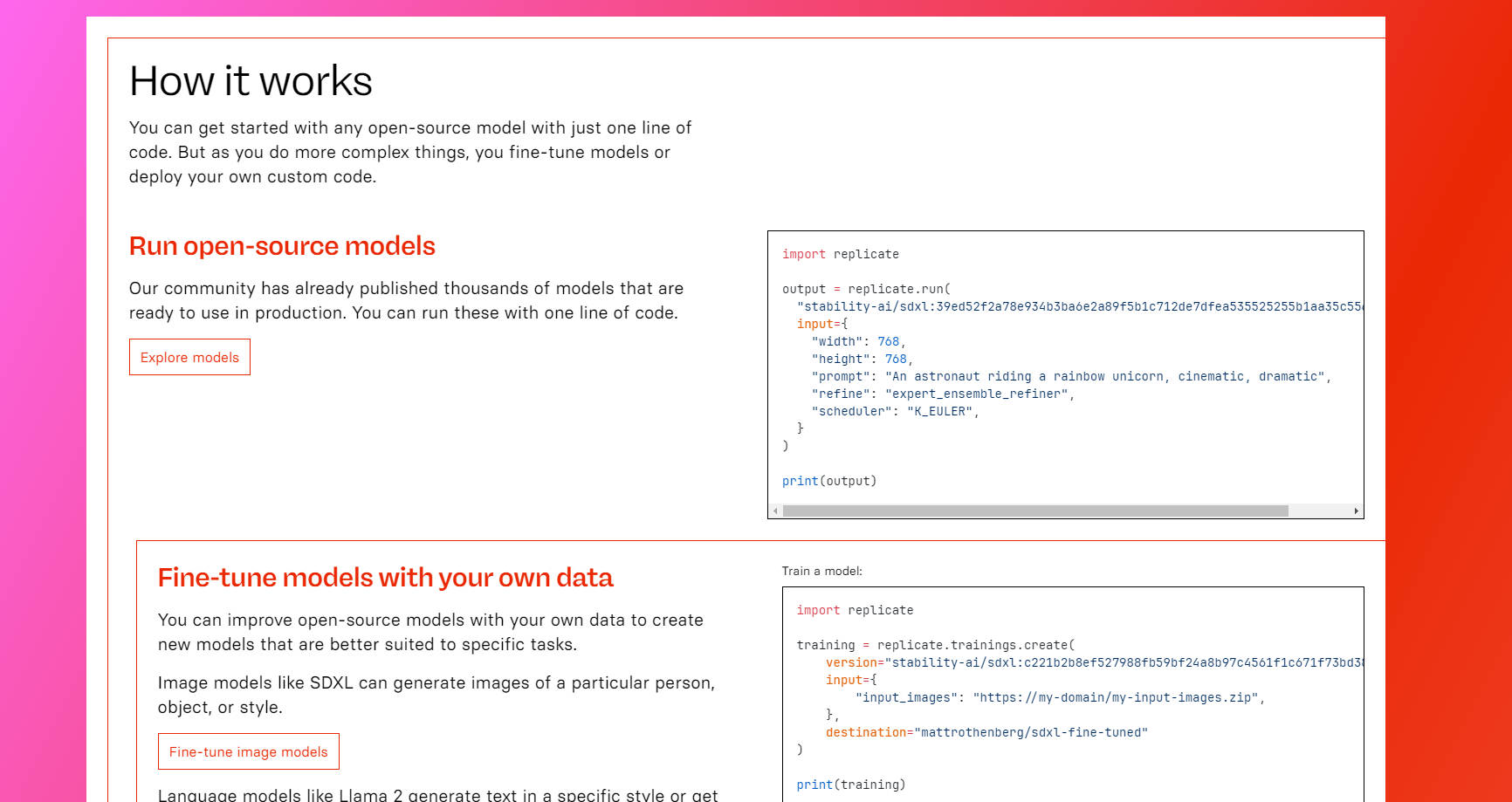
Task: Open the Fine-tune image models link
Action: [248, 751]
